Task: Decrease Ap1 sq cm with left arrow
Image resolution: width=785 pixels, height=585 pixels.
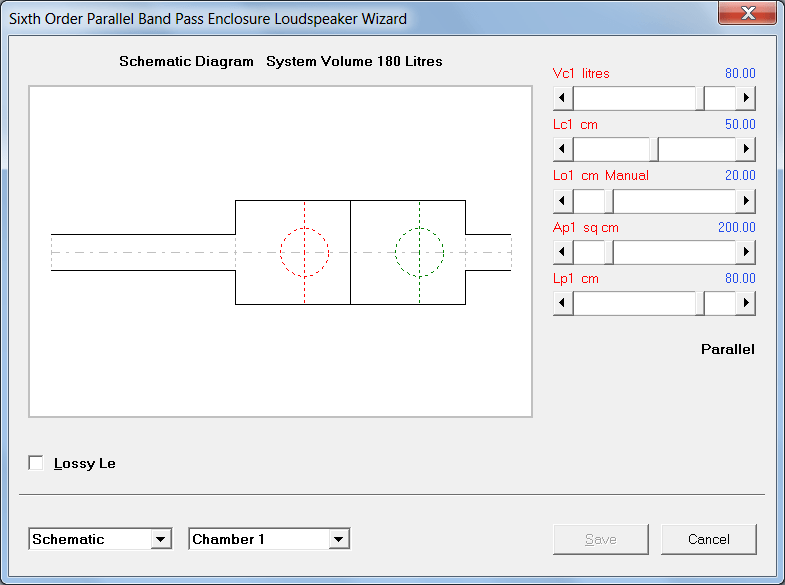Action: [x=563, y=252]
